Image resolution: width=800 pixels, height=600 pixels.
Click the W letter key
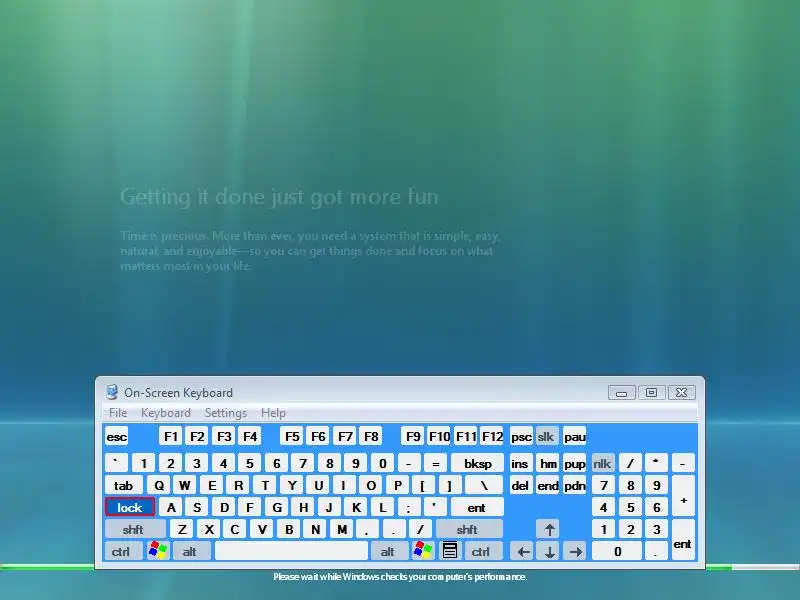tap(185, 485)
